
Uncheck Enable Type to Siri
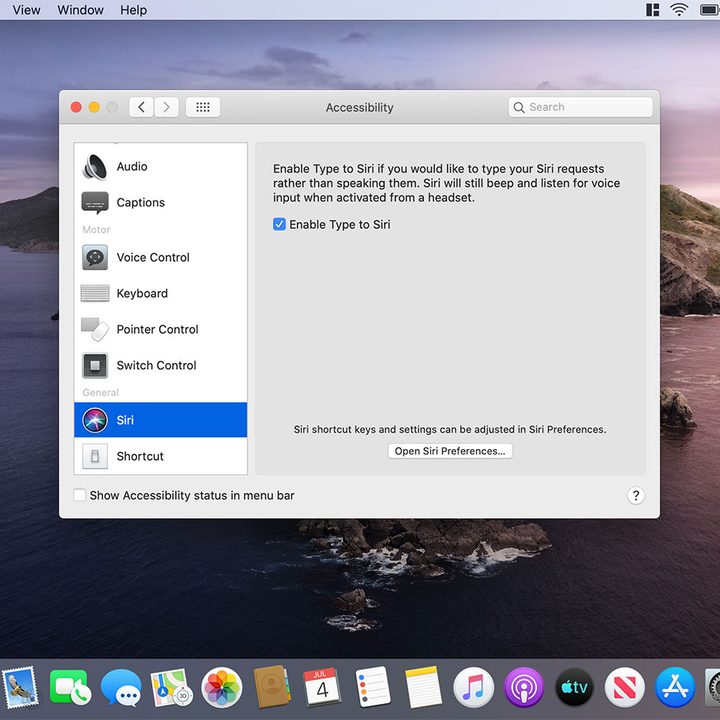[279, 224]
